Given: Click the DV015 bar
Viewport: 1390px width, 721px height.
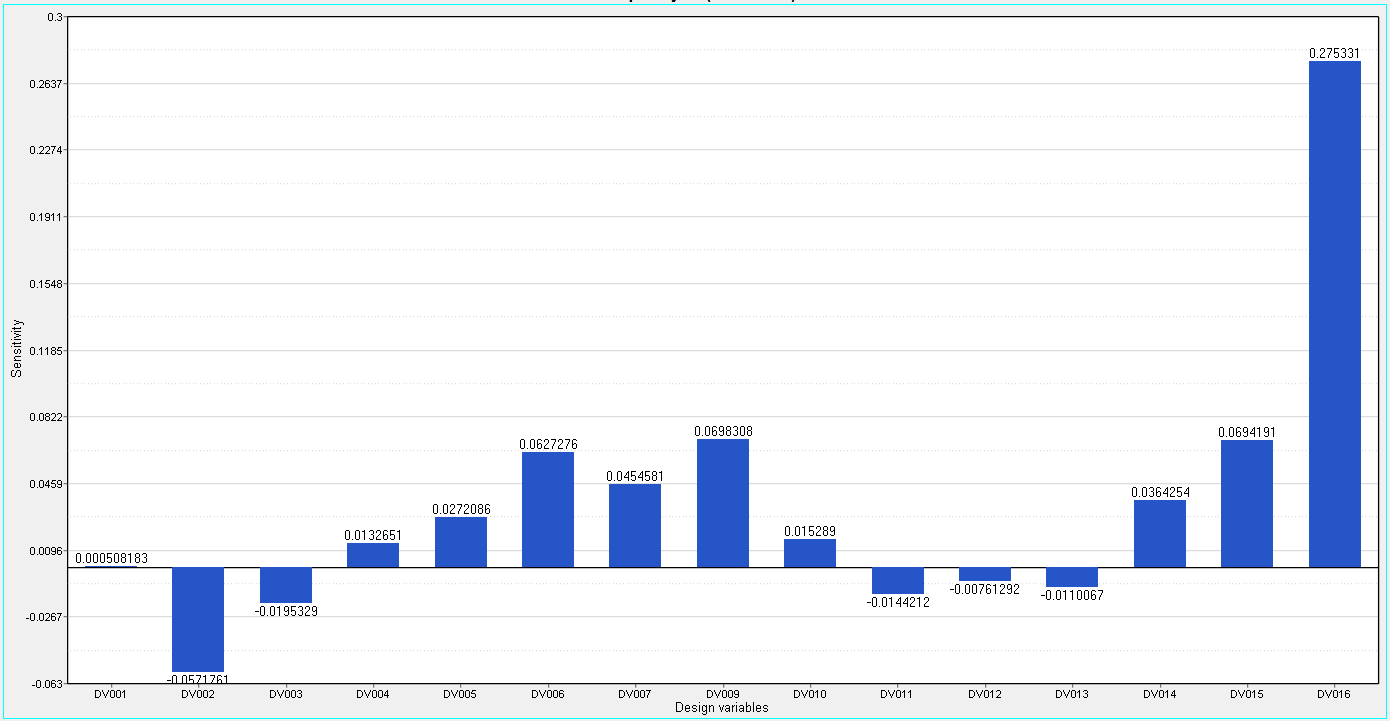Looking at the screenshot, I should pos(1246,503).
